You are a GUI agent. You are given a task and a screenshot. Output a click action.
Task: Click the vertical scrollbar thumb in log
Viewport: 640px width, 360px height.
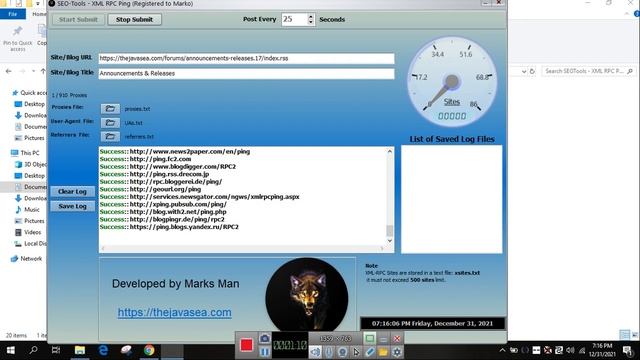pyautogui.click(x=389, y=231)
